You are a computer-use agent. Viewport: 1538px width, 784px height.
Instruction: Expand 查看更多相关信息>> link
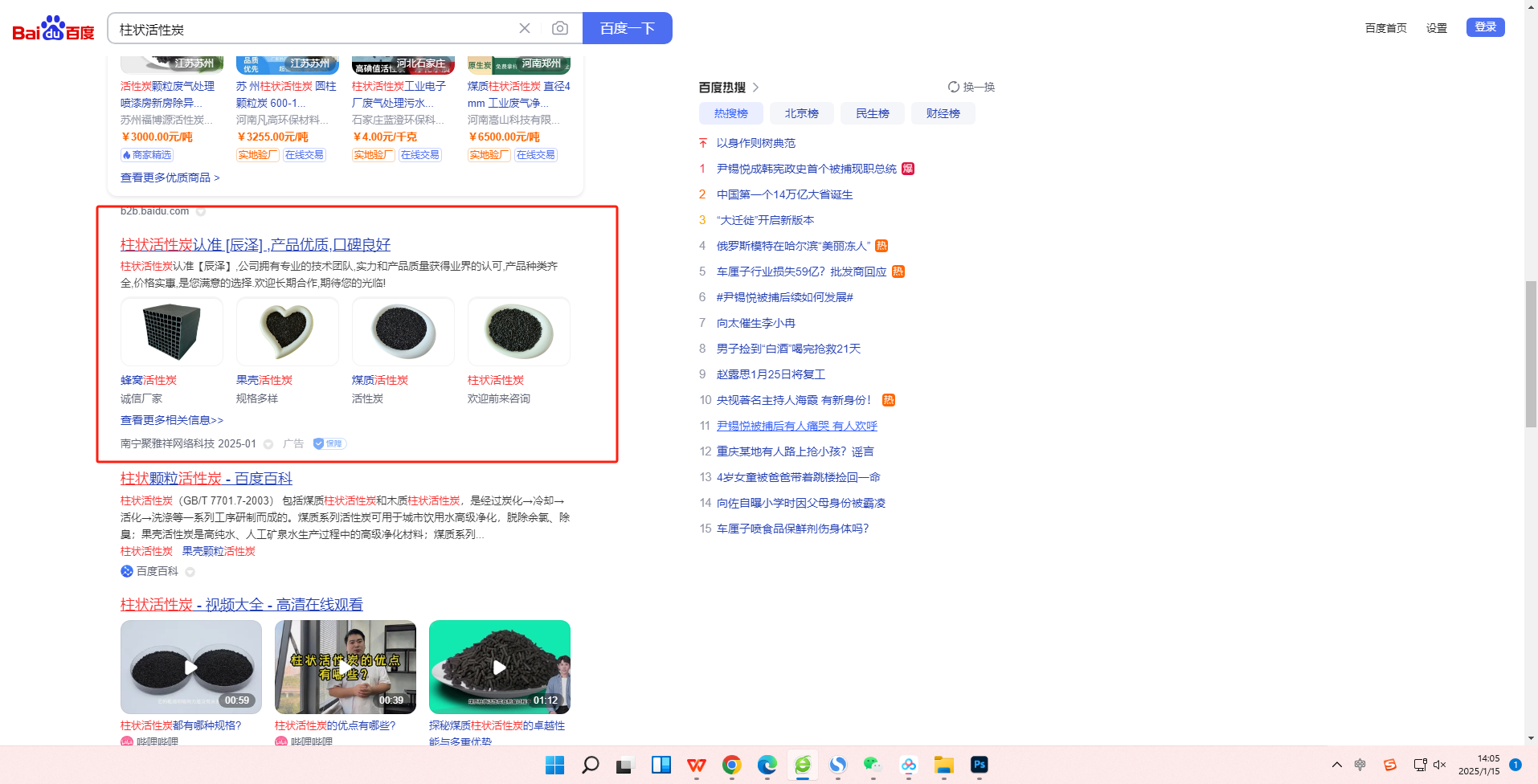pyautogui.click(x=172, y=420)
